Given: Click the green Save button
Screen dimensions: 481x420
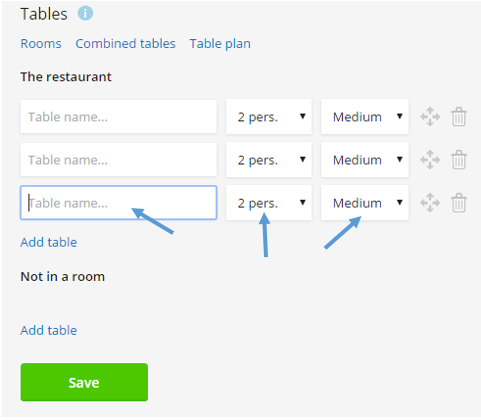Looking at the screenshot, I should (x=84, y=382).
